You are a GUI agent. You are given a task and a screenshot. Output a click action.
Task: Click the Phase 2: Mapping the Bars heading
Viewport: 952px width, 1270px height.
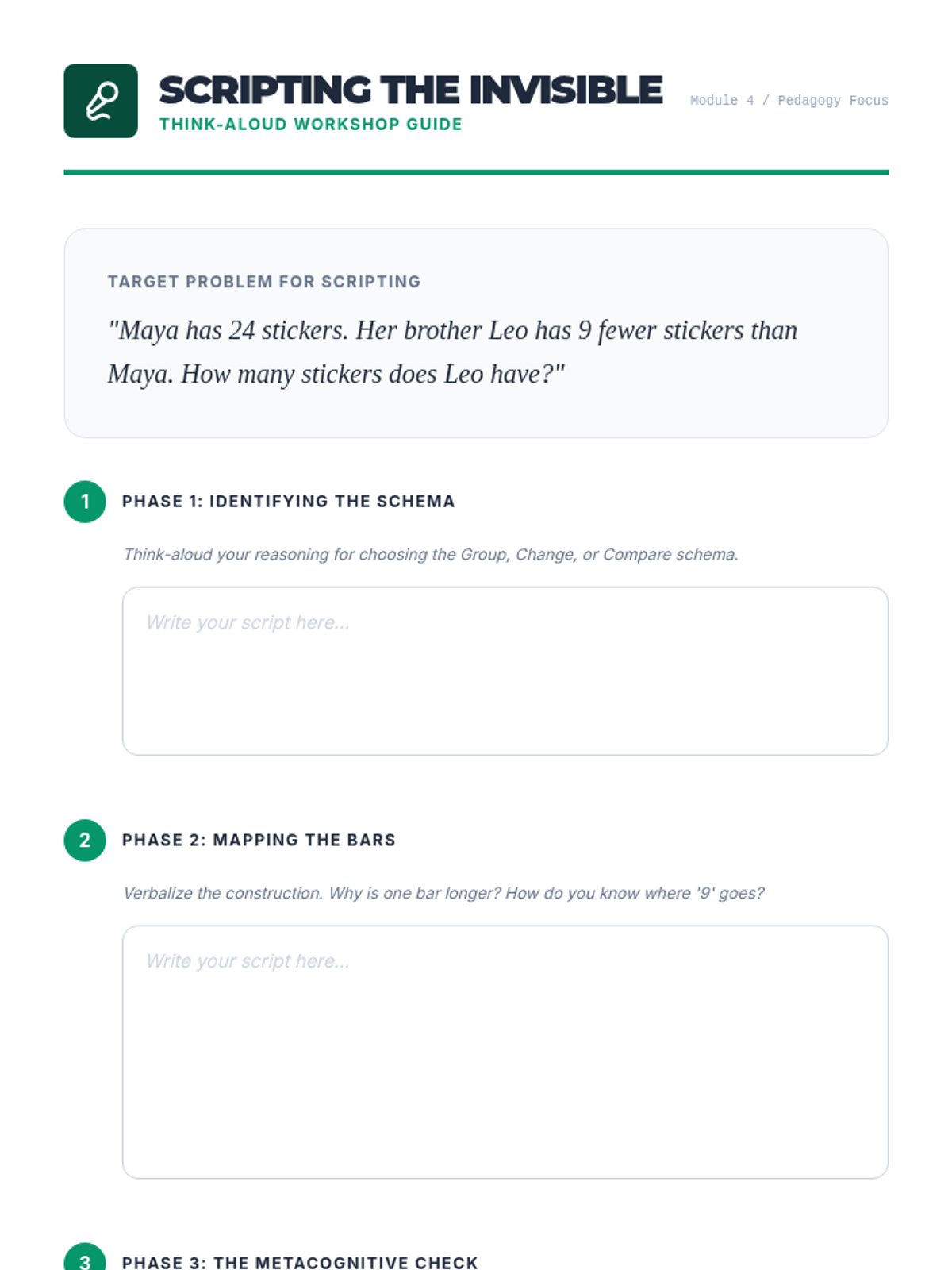point(259,841)
